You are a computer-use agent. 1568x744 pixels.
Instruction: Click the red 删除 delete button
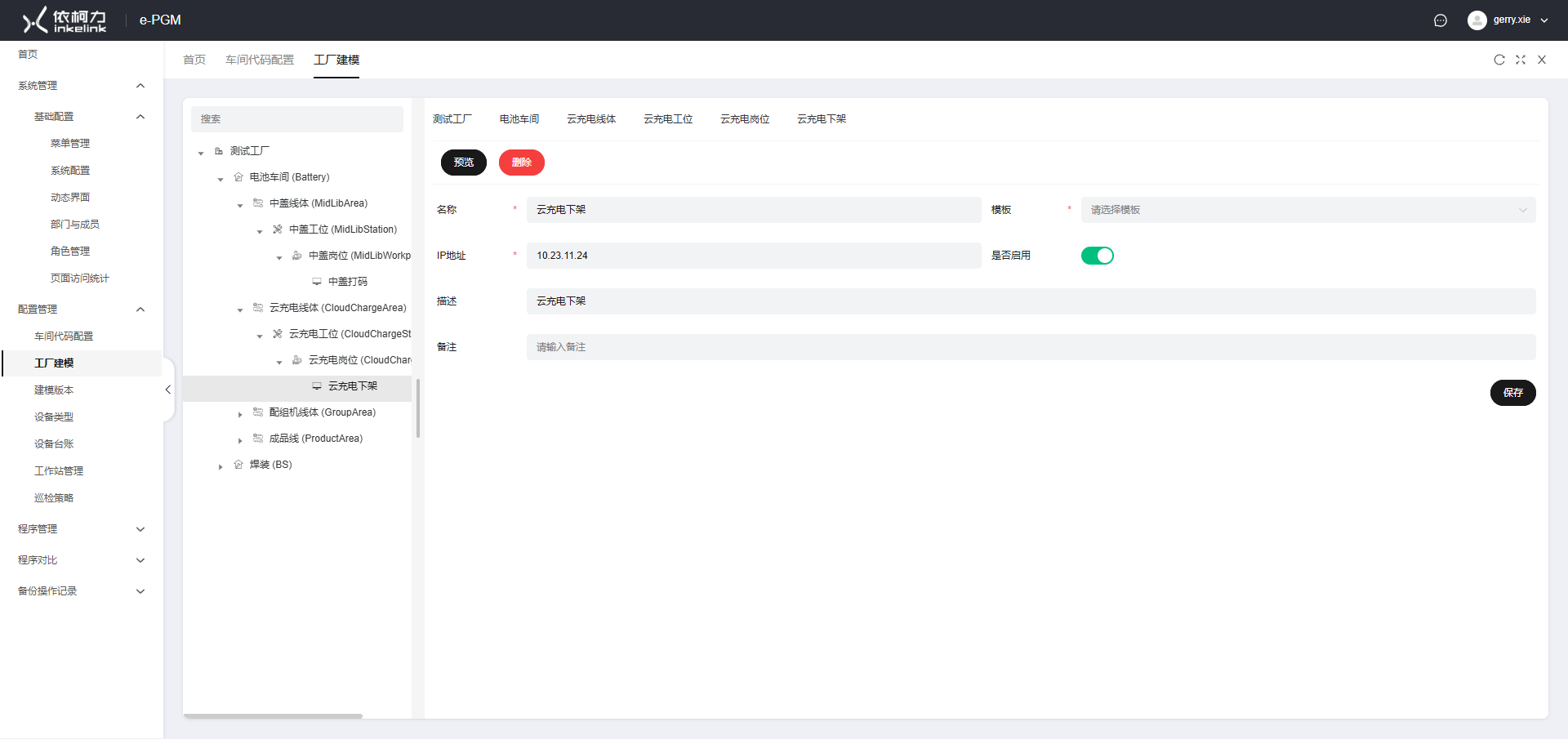tap(521, 163)
